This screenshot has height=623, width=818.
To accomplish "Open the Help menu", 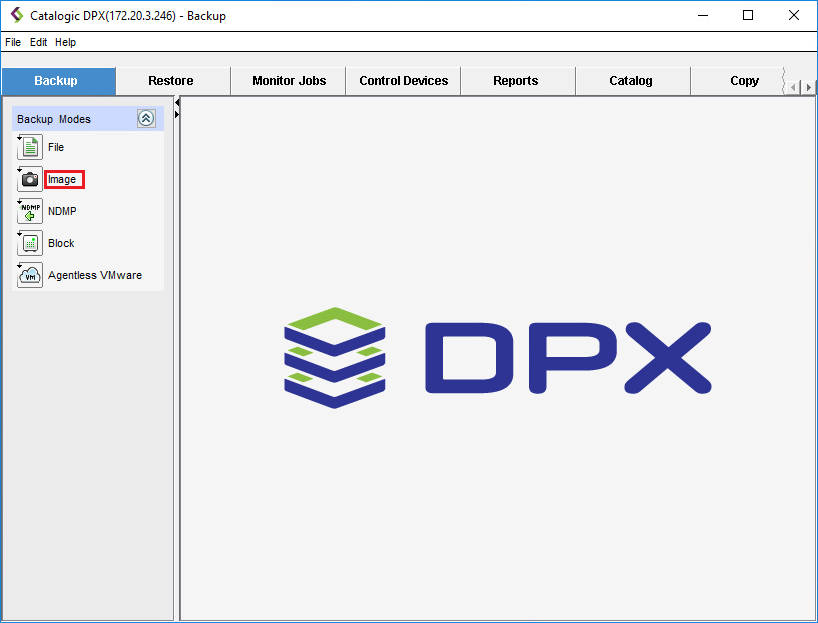I will pyautogui.click(x=65, y=43).
